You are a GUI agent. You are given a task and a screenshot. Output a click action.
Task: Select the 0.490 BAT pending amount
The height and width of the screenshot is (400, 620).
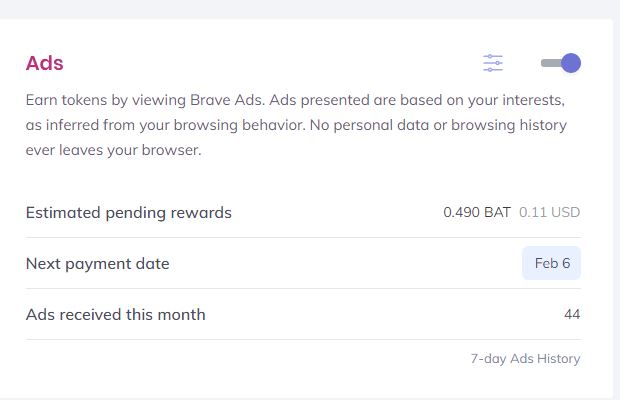[x=477, y=212]
